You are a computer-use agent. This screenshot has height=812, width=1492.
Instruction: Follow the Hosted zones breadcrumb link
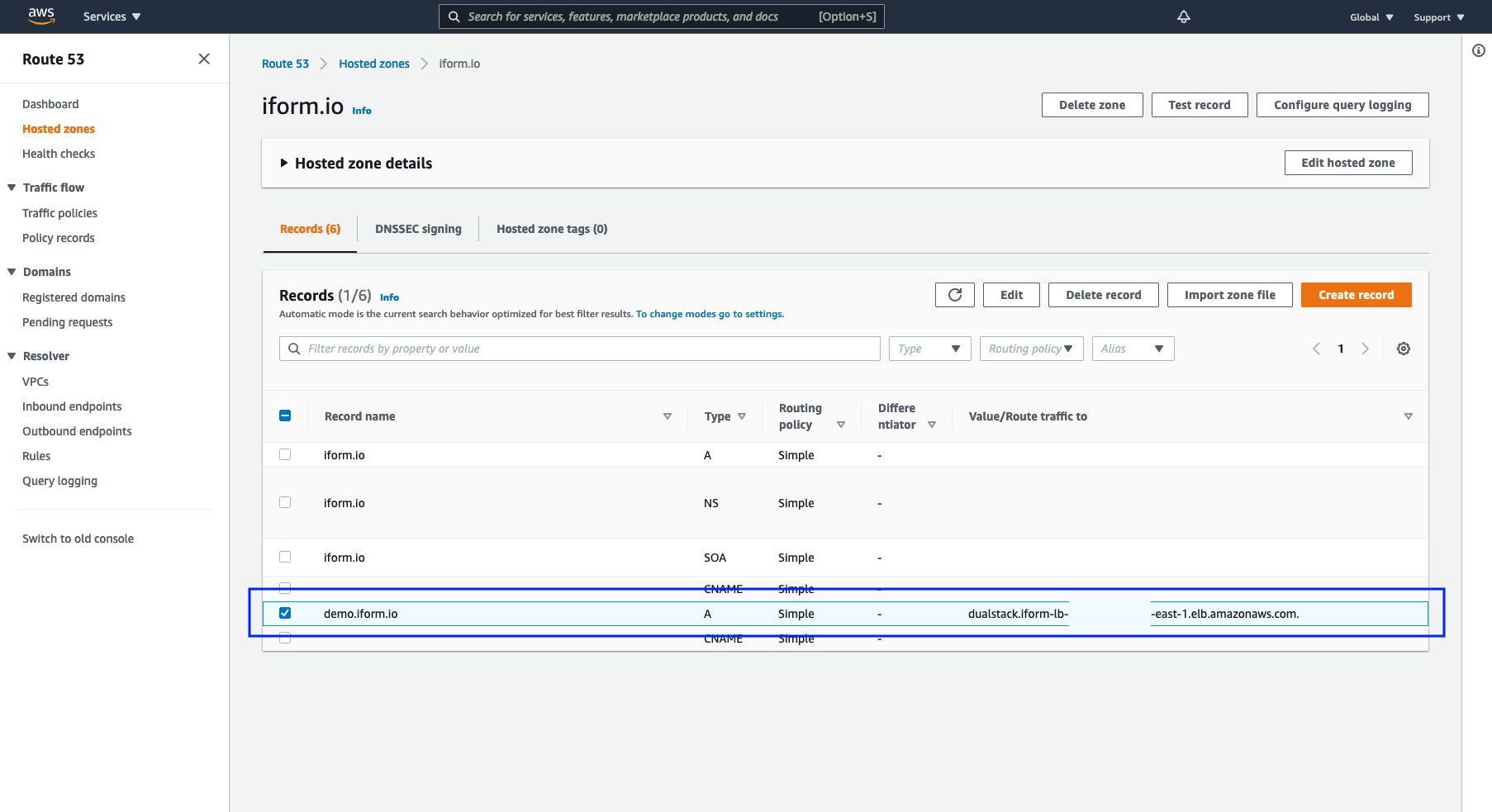374,64
